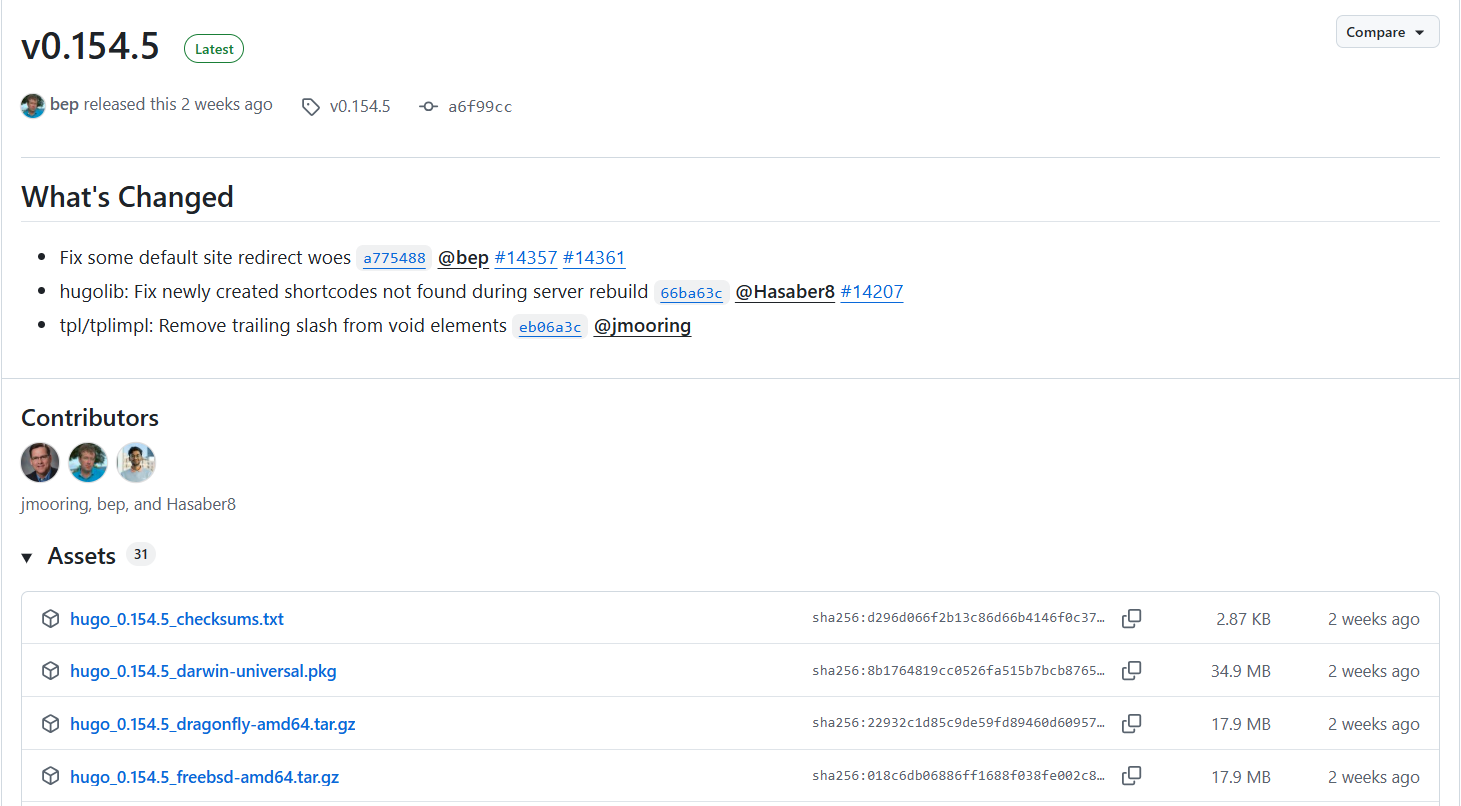
Task: Download hugo_0.154.5_freebsd-amd64.tar.gz
Action: click(204, 777)
